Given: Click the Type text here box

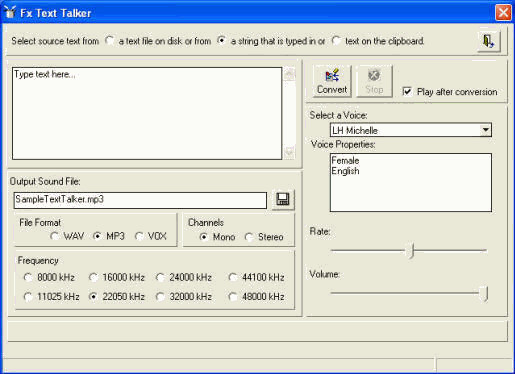Looking at the screenshot, I should tap(147, 113).
